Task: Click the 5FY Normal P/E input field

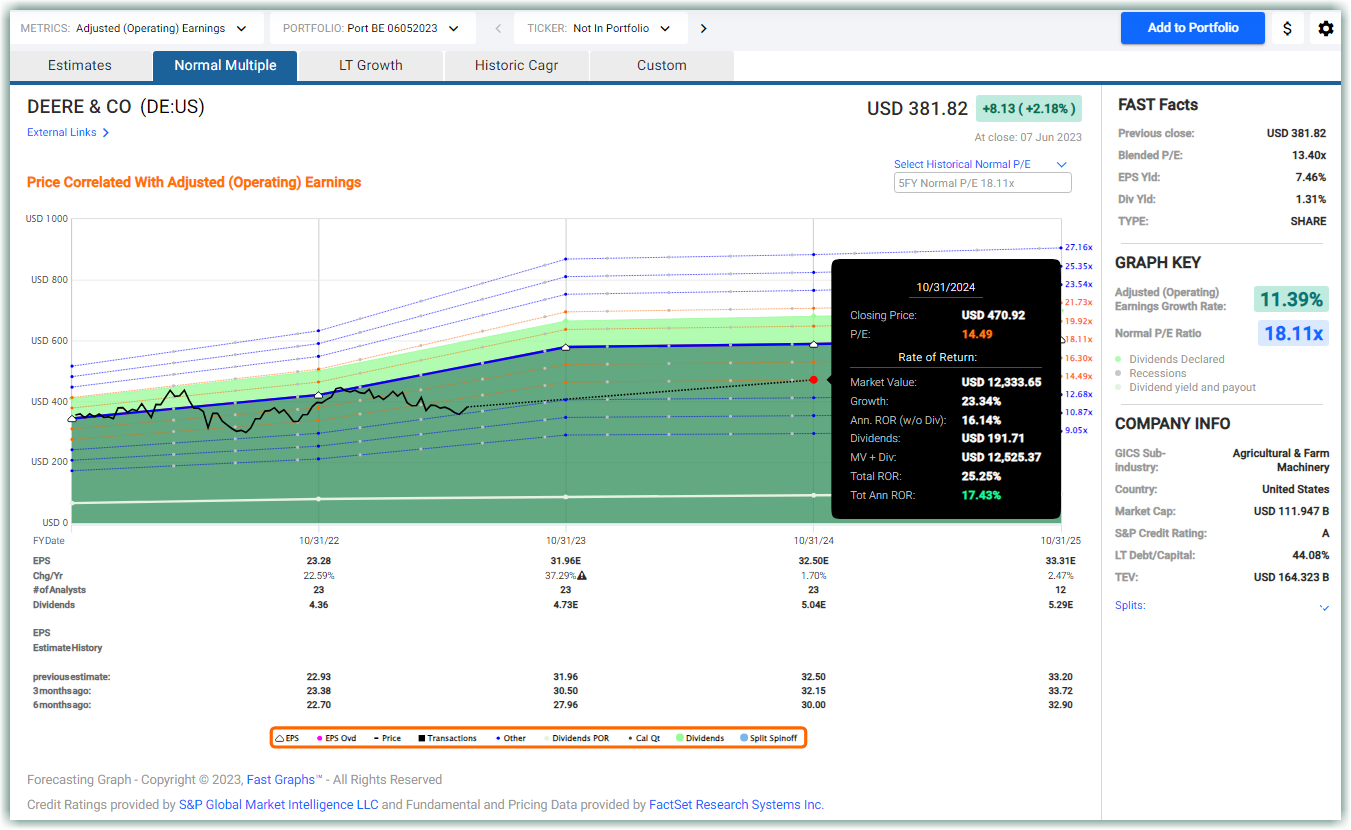Action: (982, 183)
